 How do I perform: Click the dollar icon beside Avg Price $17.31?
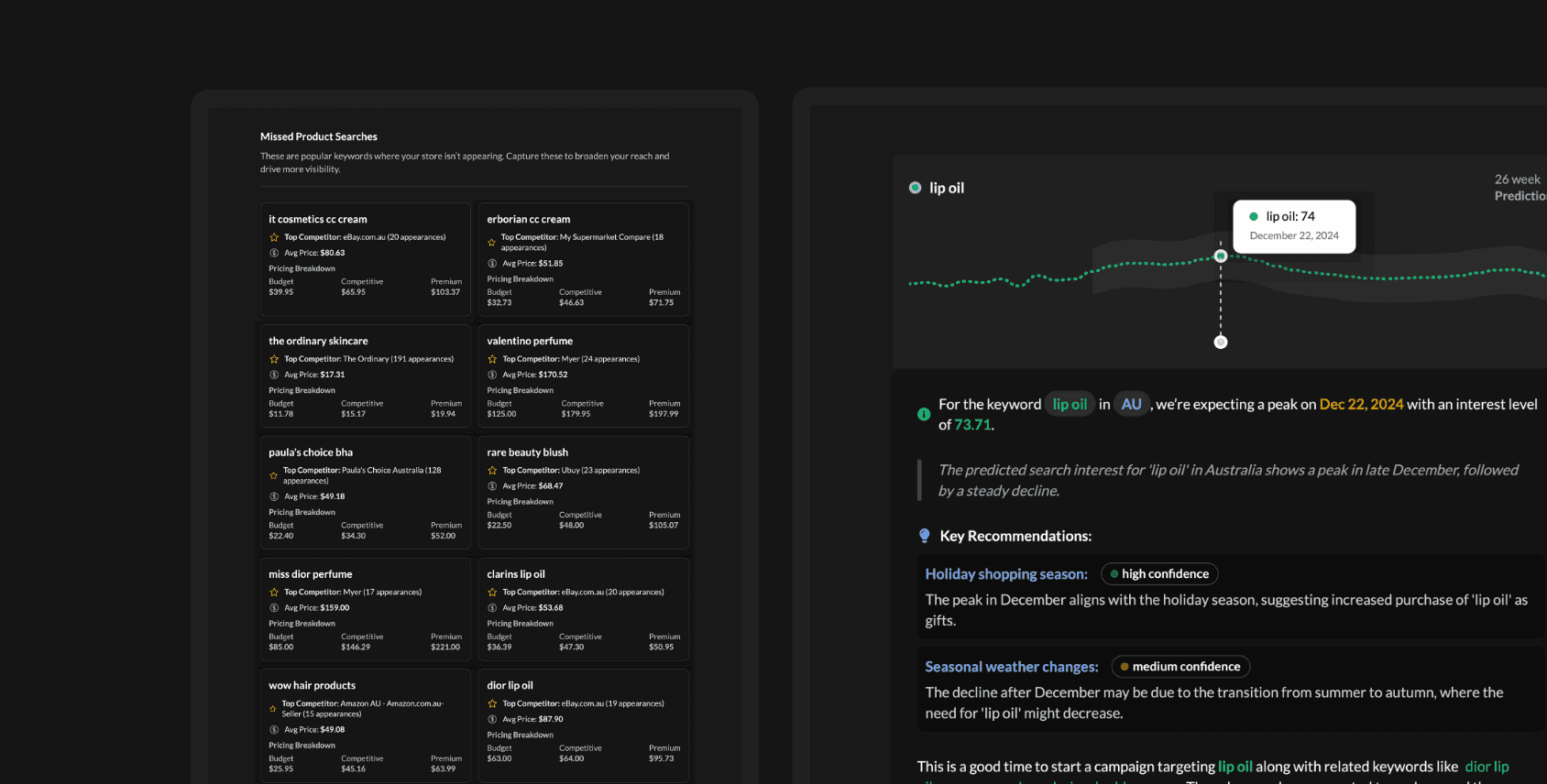coord(274,375)
